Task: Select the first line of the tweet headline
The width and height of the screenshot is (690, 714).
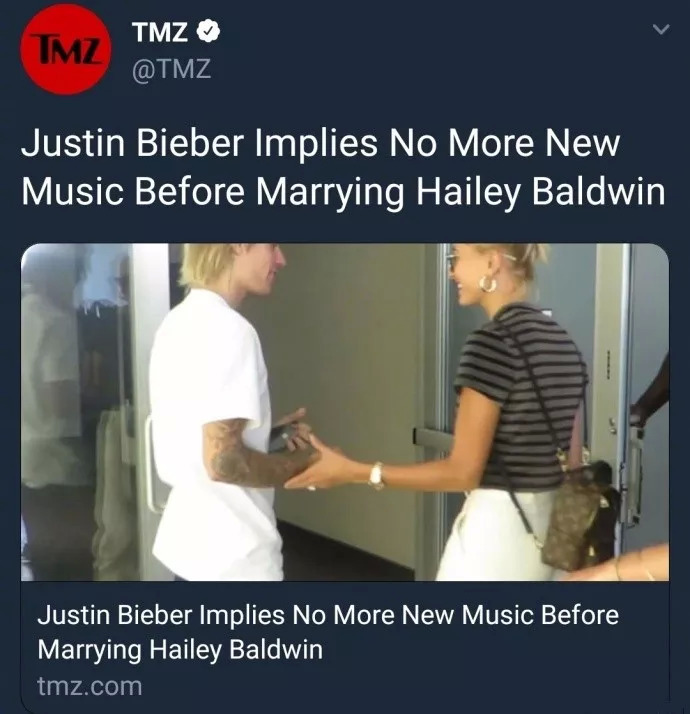Action: tap(321, 143)
